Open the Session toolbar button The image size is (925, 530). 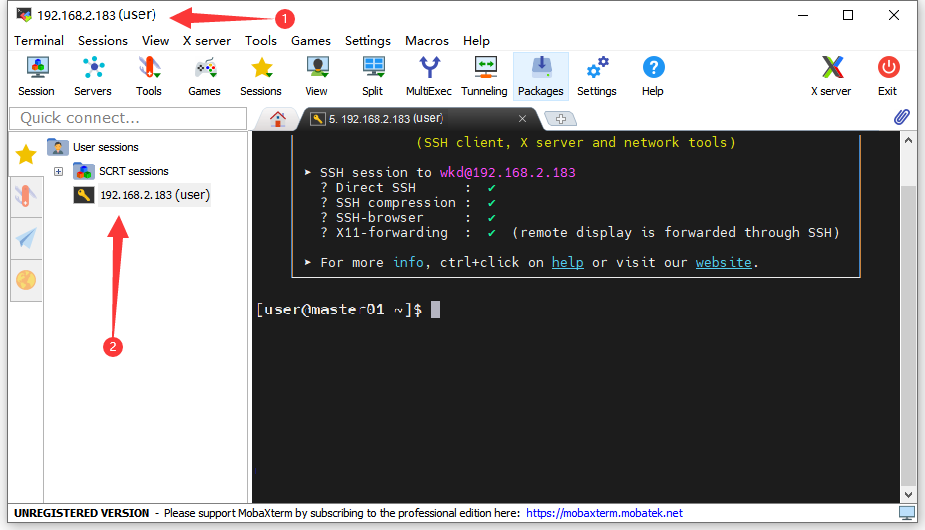click(37, 76)
